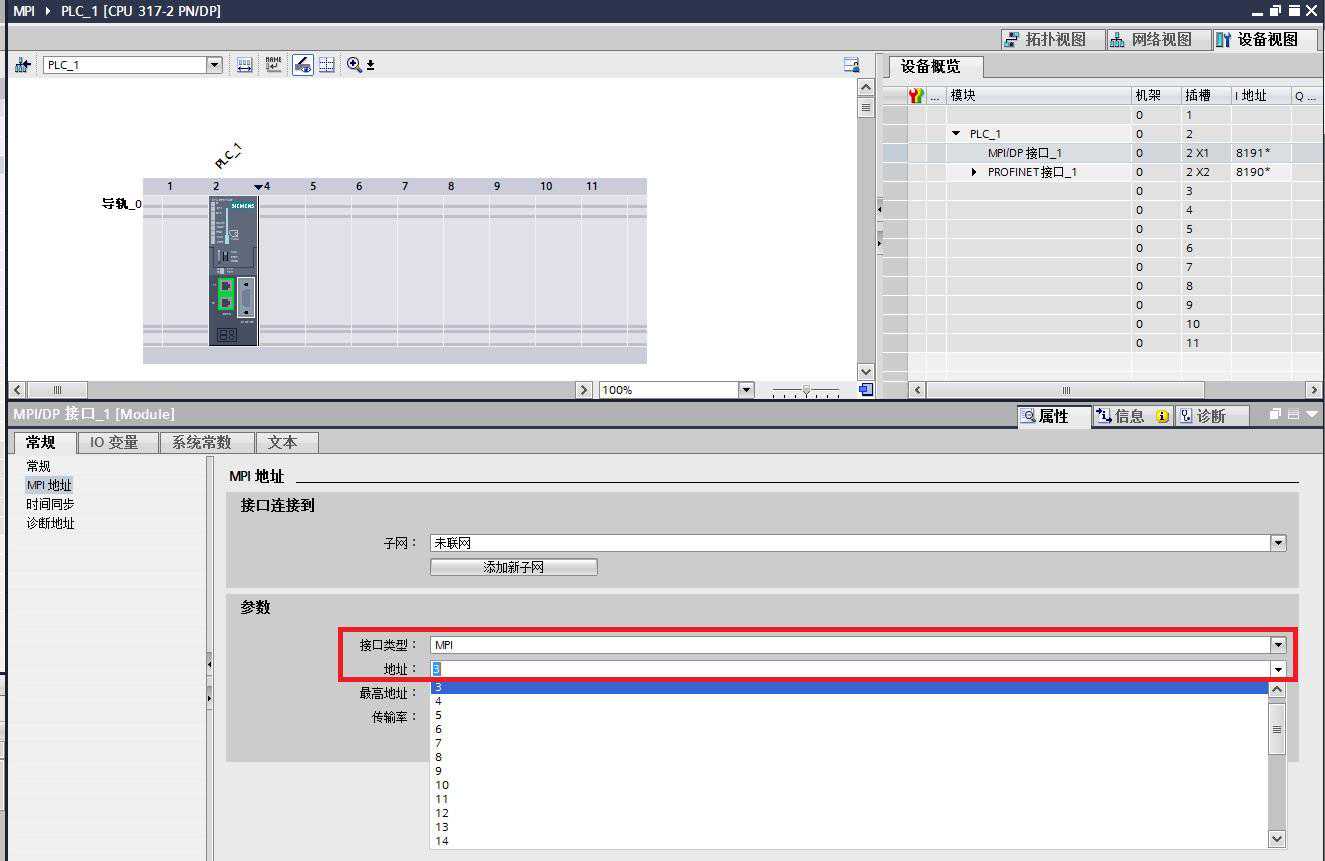Click the NAME module labels toolbar icon
Screen dimensions: 1325x861
273,65
